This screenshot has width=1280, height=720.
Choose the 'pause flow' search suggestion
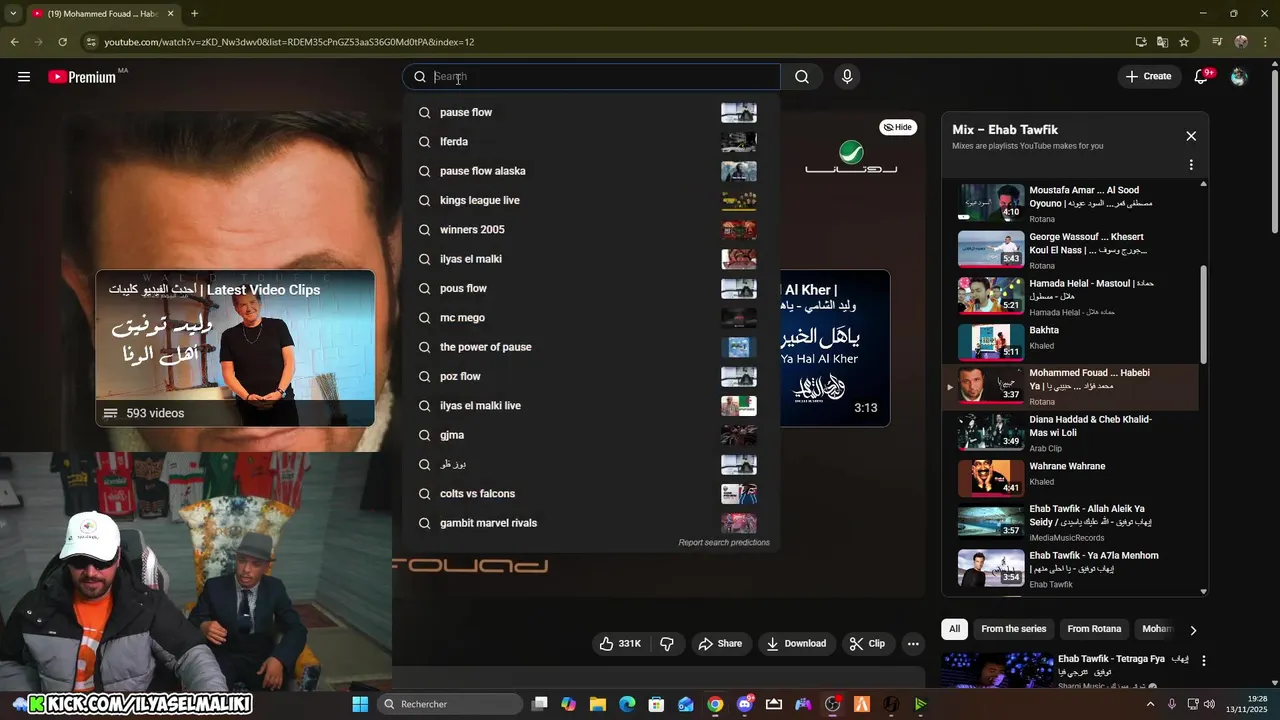pyautogui.click(x=590, y=112)
